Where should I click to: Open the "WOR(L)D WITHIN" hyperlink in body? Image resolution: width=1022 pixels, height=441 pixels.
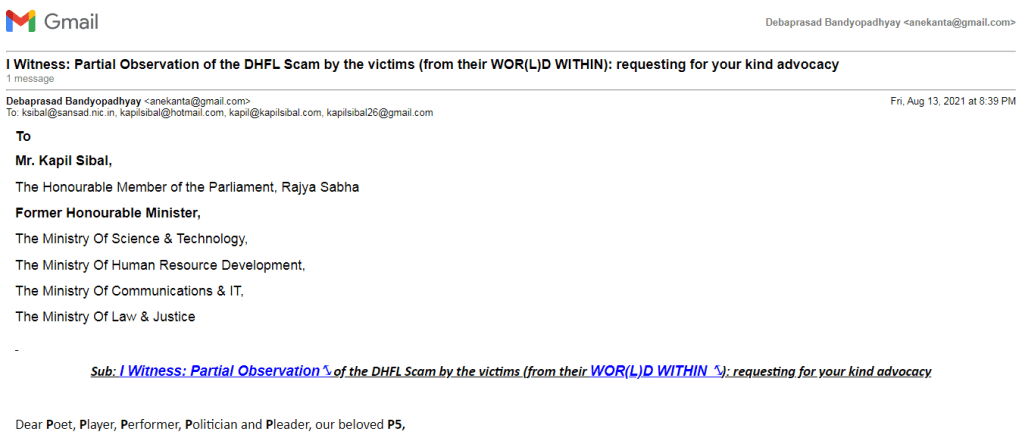pos(649,371)
